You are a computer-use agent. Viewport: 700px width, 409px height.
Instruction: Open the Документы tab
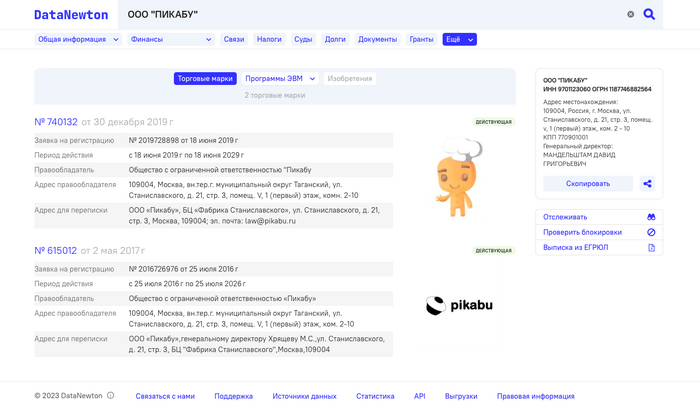tap(377, 39)
